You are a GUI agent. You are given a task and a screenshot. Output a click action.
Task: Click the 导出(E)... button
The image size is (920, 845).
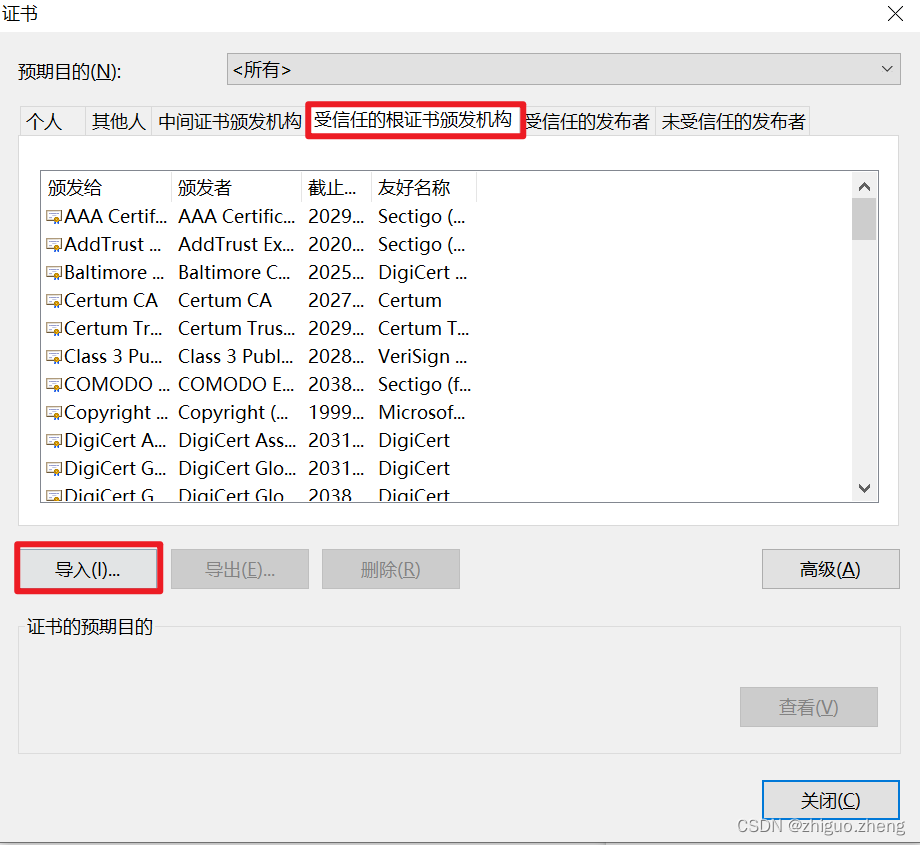click(x=239, y=569)
